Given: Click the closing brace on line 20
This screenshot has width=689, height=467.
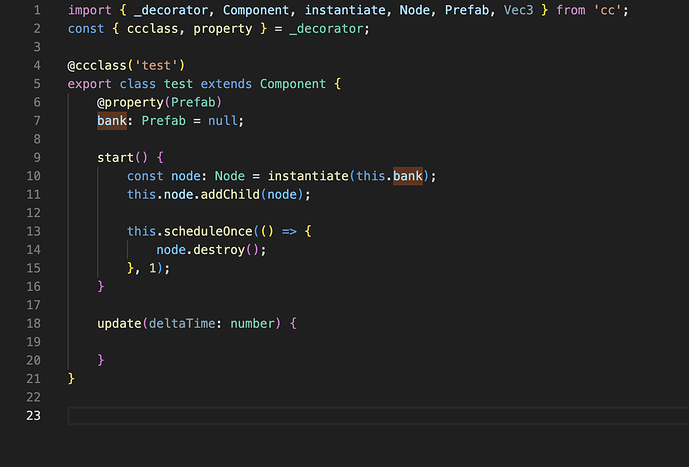Looking at the screenshot, I should click(101, 361).
